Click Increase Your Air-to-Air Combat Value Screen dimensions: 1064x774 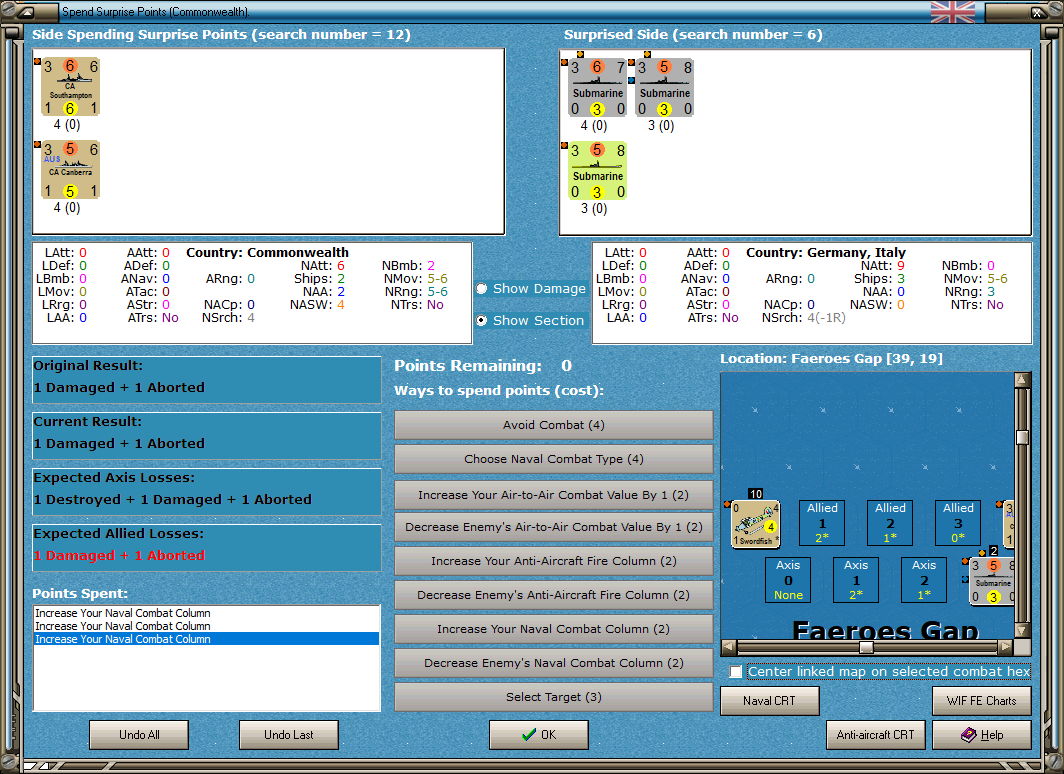pyautogui.click(x=554, y=495)
